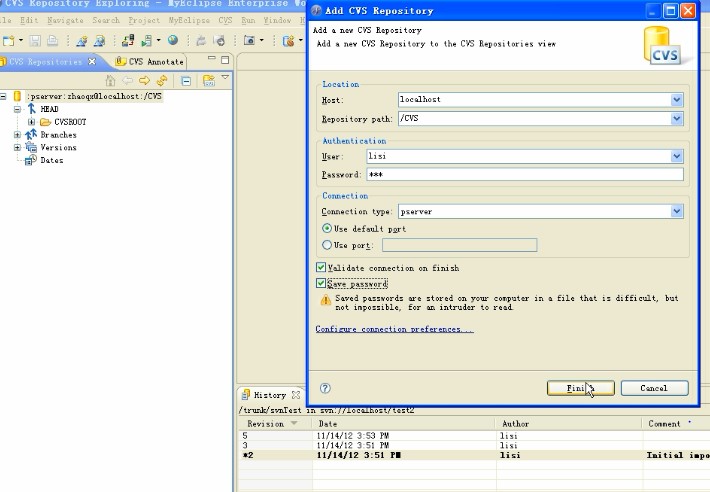Select the HEAD tree item
710x492 pixels.
pyautogui.click(x=49, y=109)
